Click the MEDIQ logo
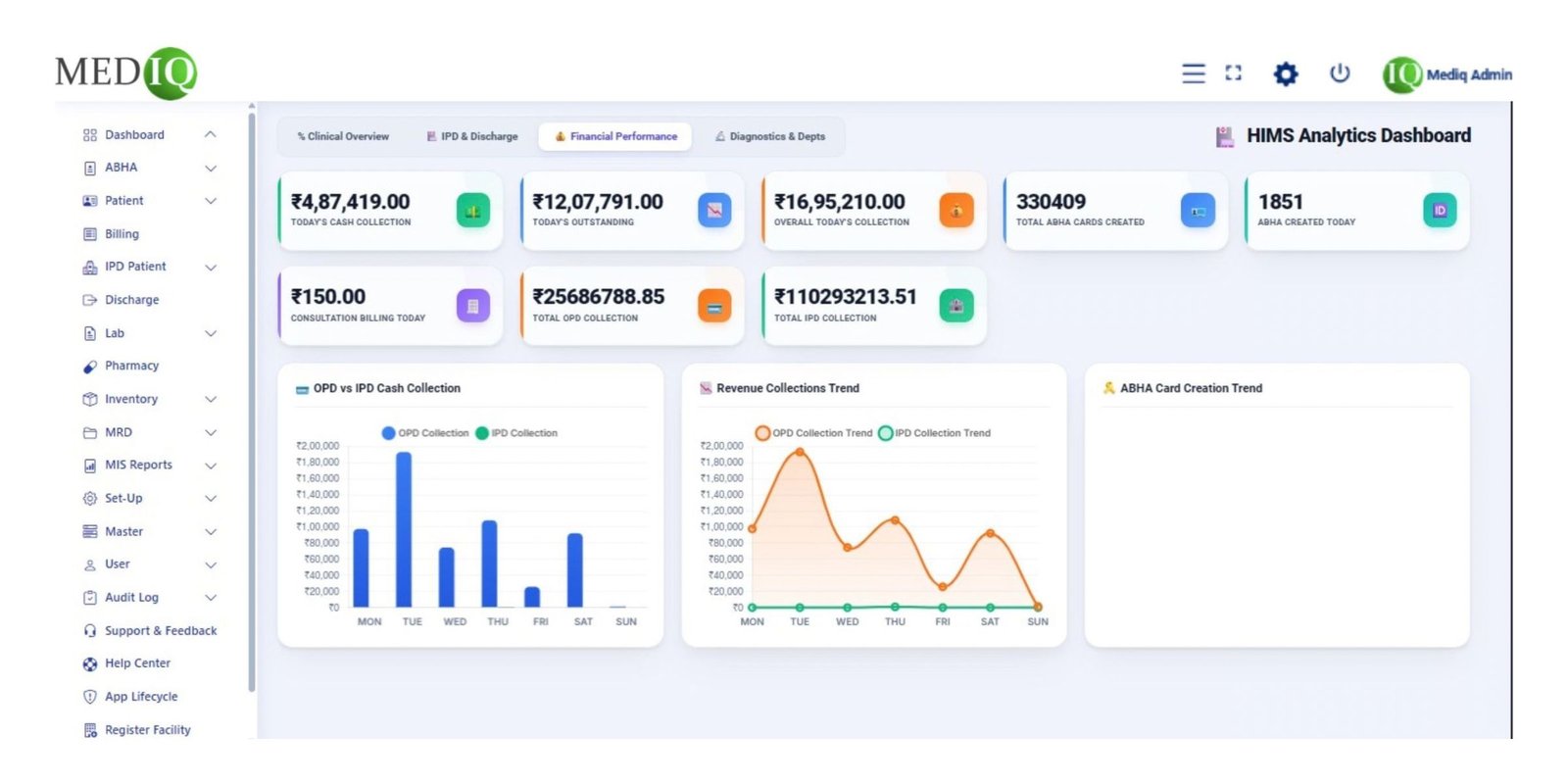This screenshot has height=784, width=1568. [125, 73]
